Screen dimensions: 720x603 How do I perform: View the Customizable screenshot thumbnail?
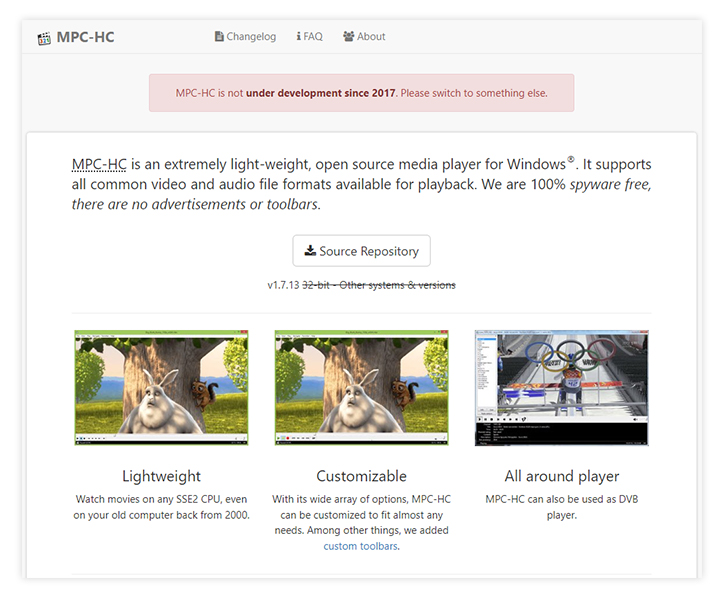[361, 388]
